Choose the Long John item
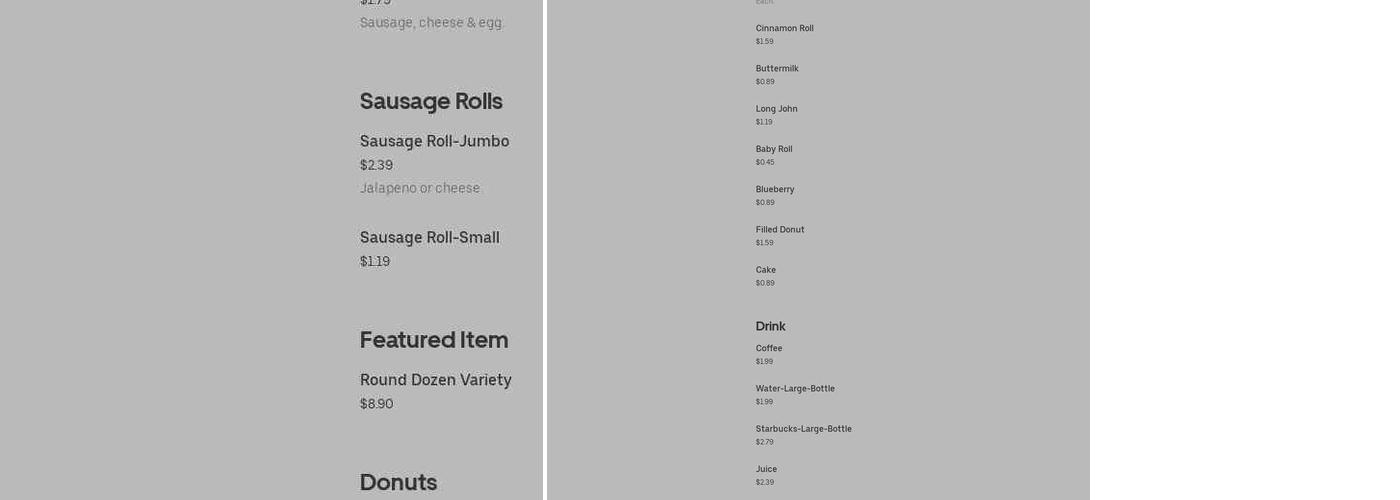Viewport: 1400px width, 500px height. click(776, 109)
